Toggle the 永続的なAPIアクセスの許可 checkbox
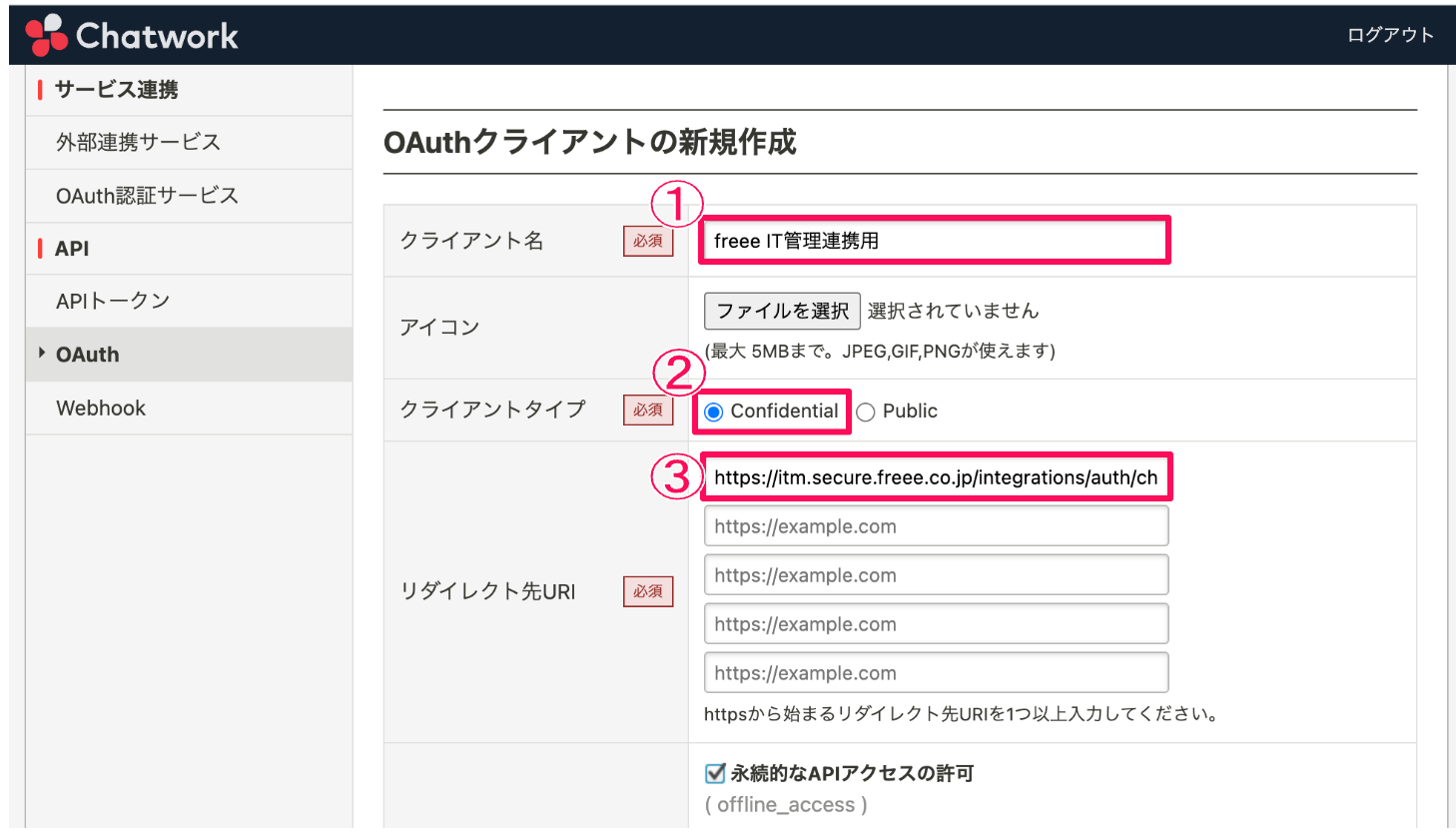 (x=714, y=773)
